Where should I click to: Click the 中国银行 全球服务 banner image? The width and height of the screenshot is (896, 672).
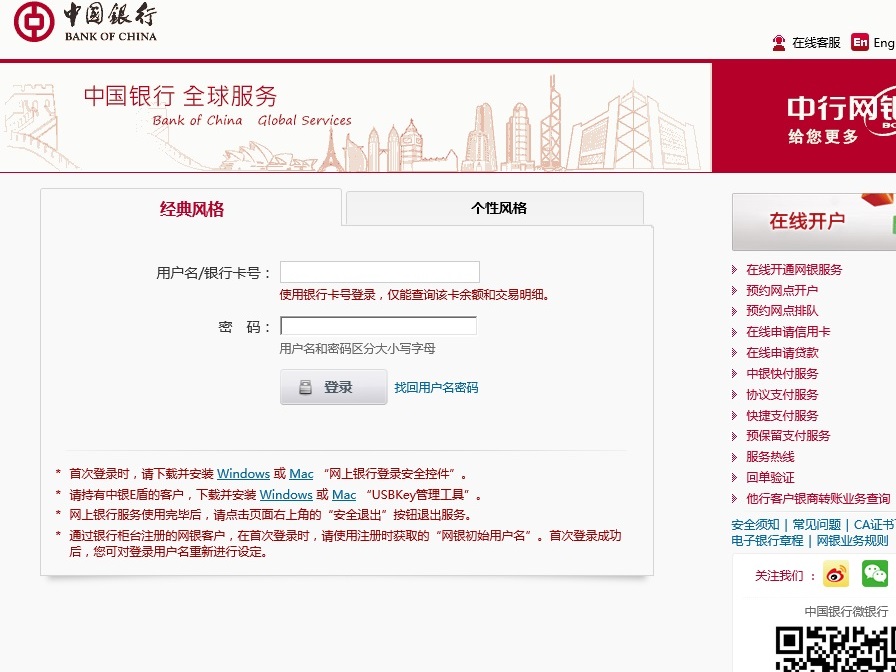(355, 117)
